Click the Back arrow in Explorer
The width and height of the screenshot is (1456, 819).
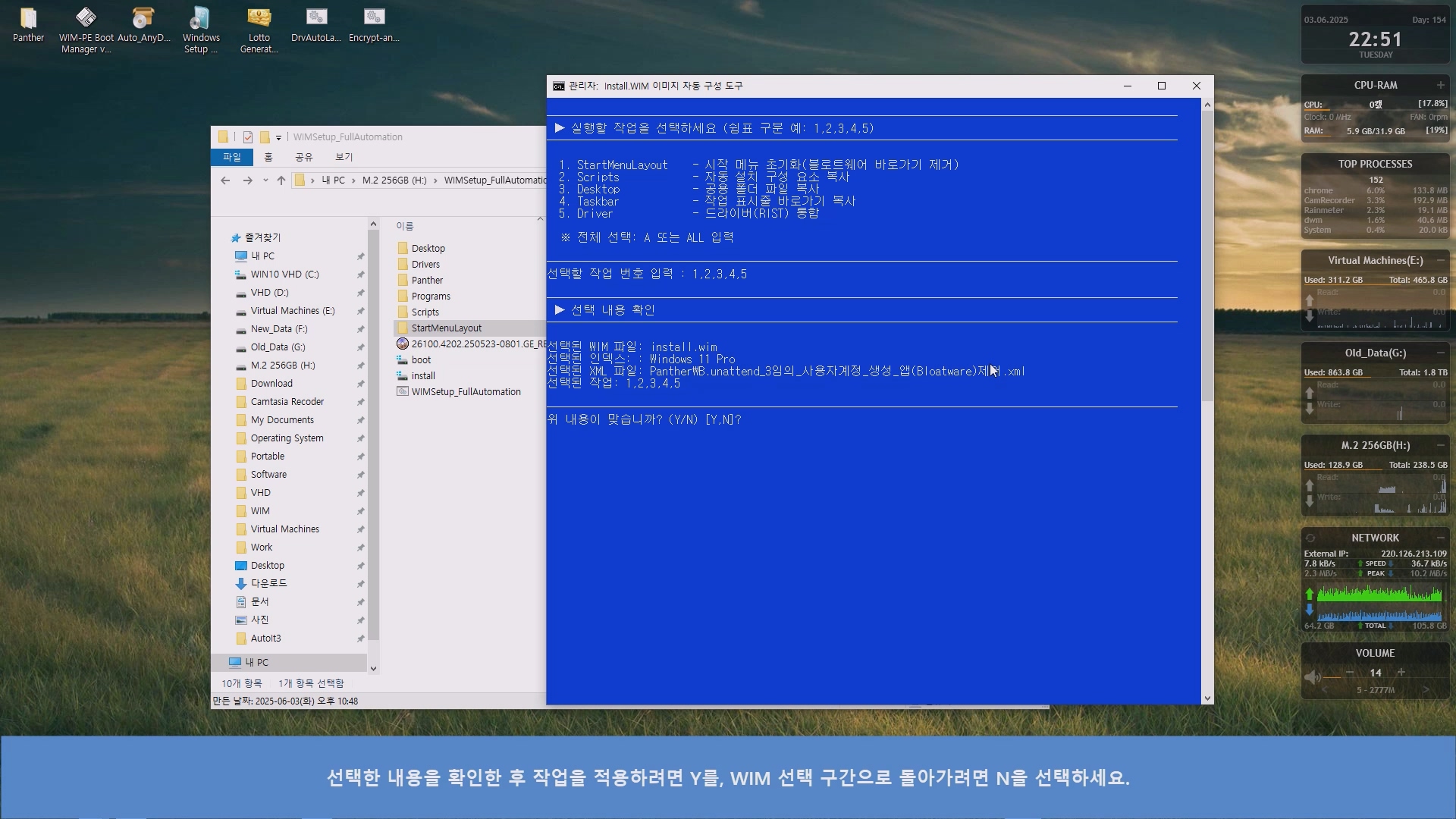pos(225,180)
